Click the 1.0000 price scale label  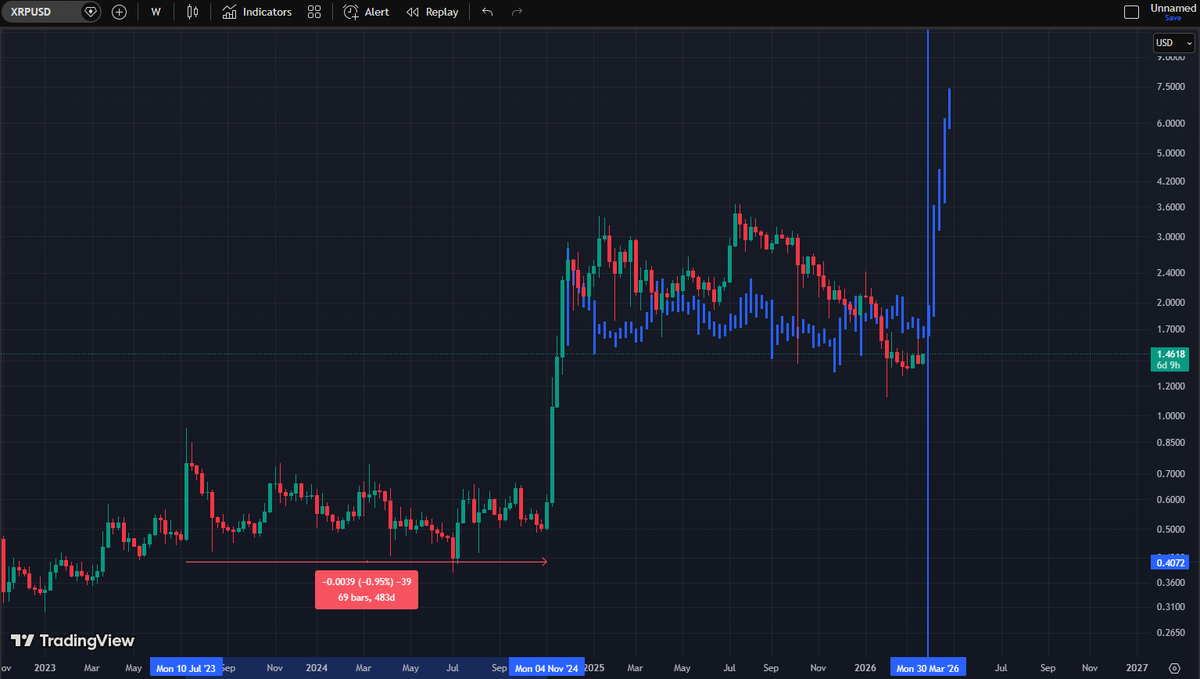[1171, 415]
